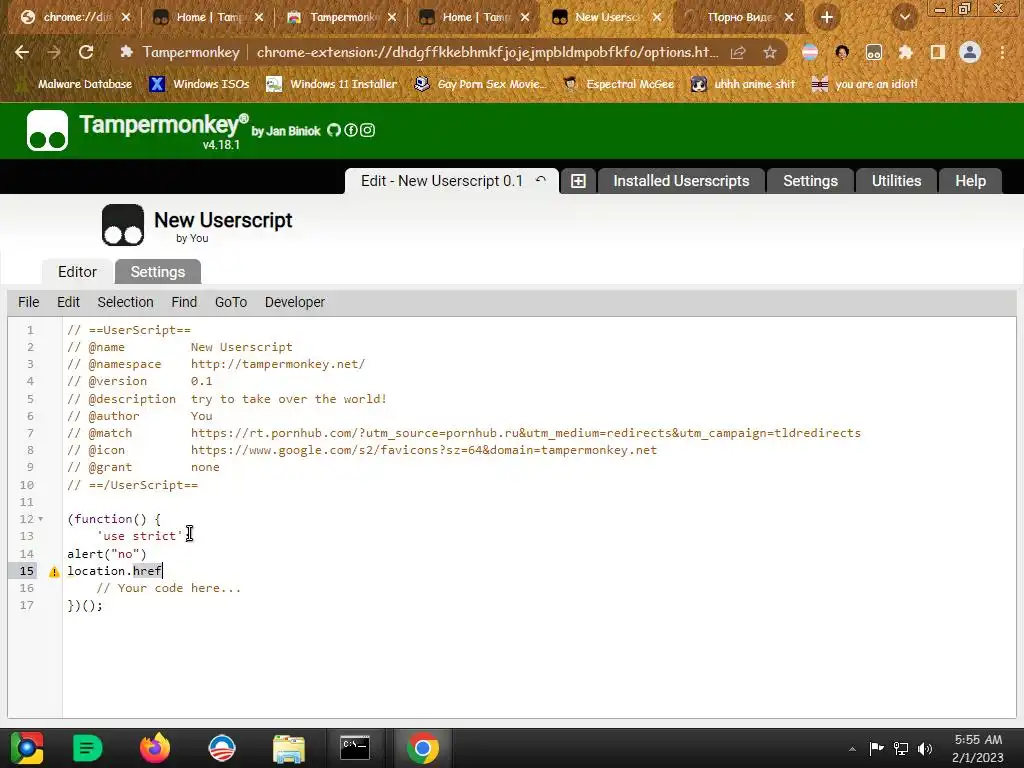Open the Edit menu in editor
This screenshot has height=768, width=1024.
coord(69,302)
